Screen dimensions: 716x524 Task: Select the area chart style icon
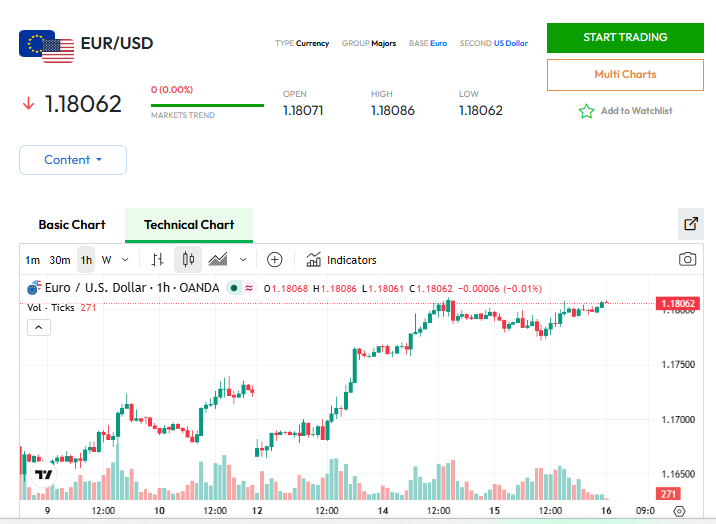218,260
